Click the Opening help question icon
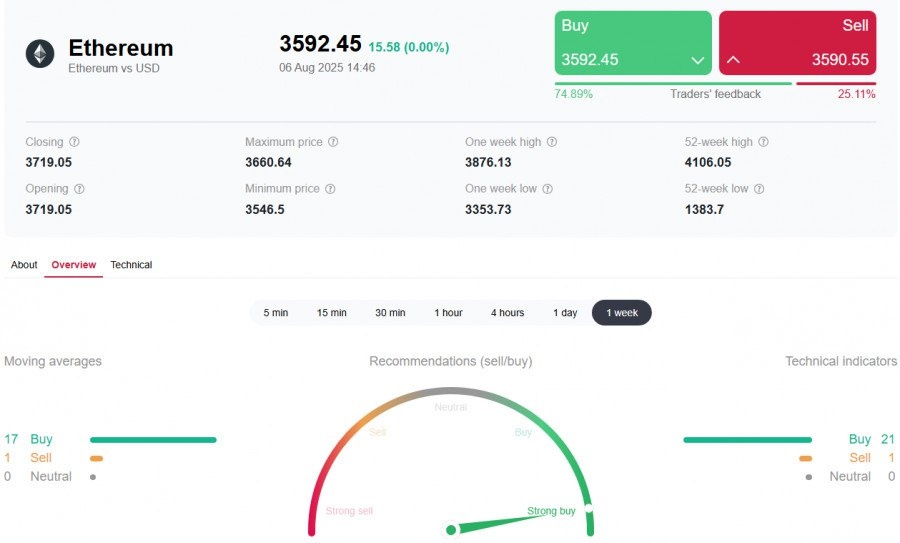 pos(79,189)
